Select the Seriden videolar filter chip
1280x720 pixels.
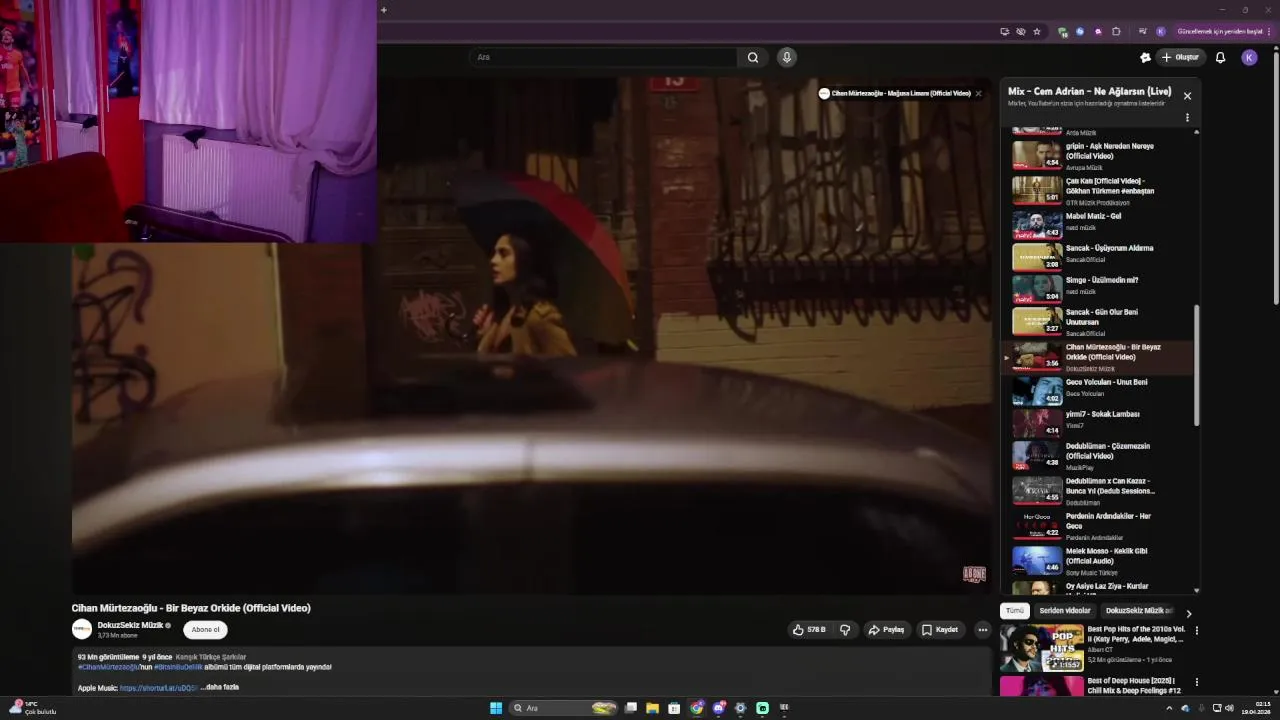(x=1065, y=611)
